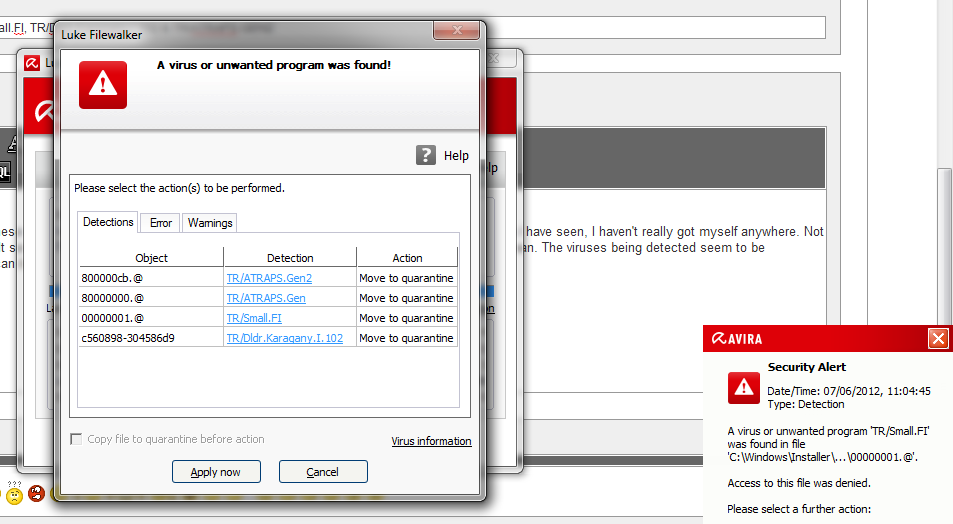Open the TR/Dldr.Karagany.I.102 detection link
The height and width of the screenshot is (524, 953).
point(284,338)
